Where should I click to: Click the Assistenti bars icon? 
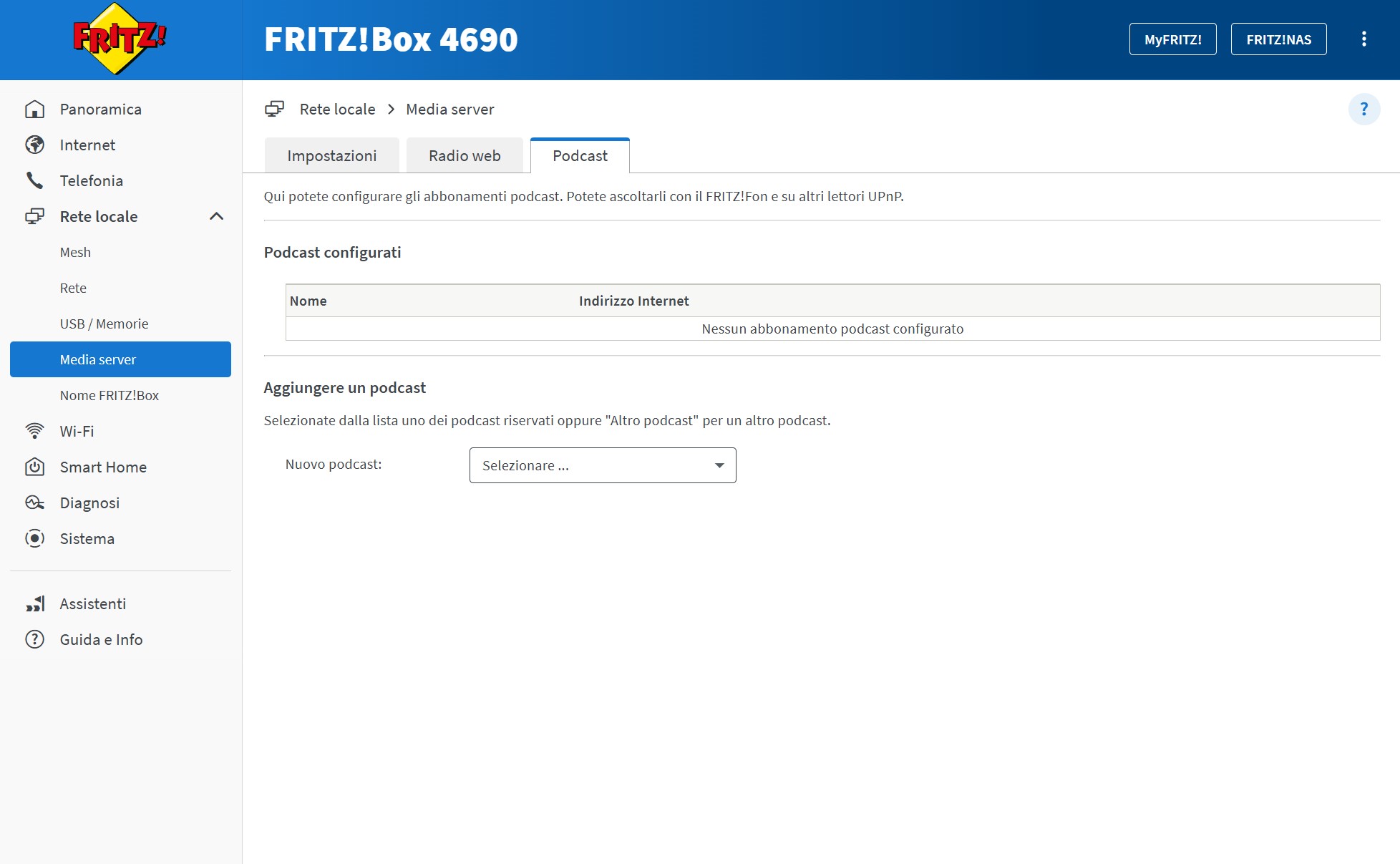click(x=34, y=603)
